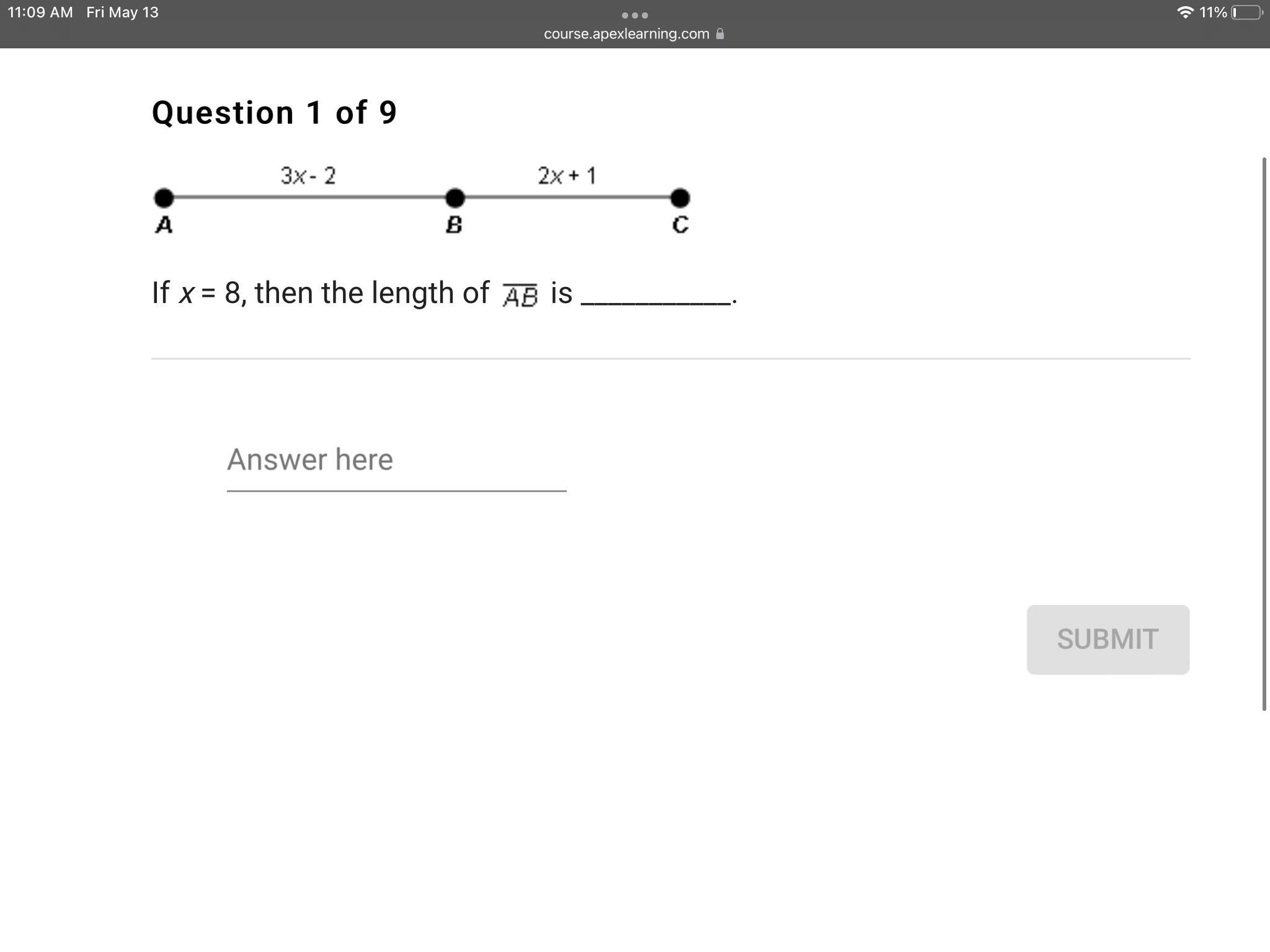
Task: Click the 2x + 1 segment label
Action: point(567,176)
